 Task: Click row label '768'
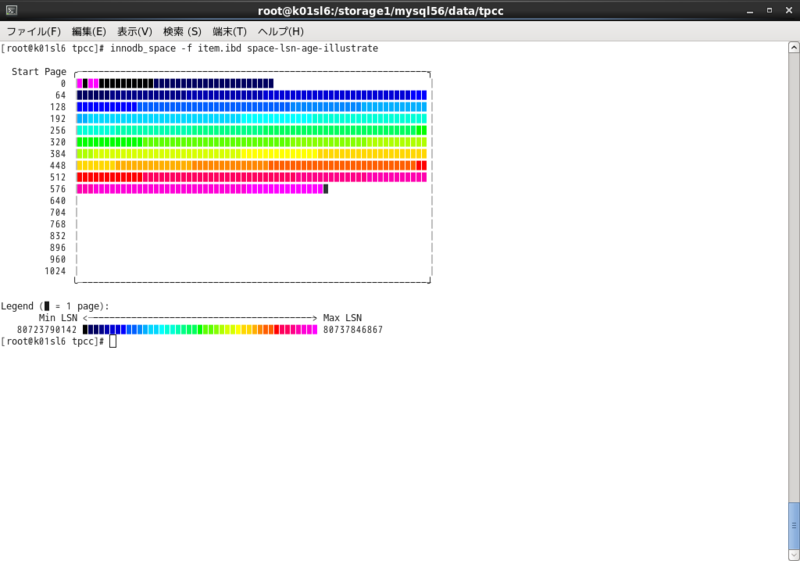(58, 224)
